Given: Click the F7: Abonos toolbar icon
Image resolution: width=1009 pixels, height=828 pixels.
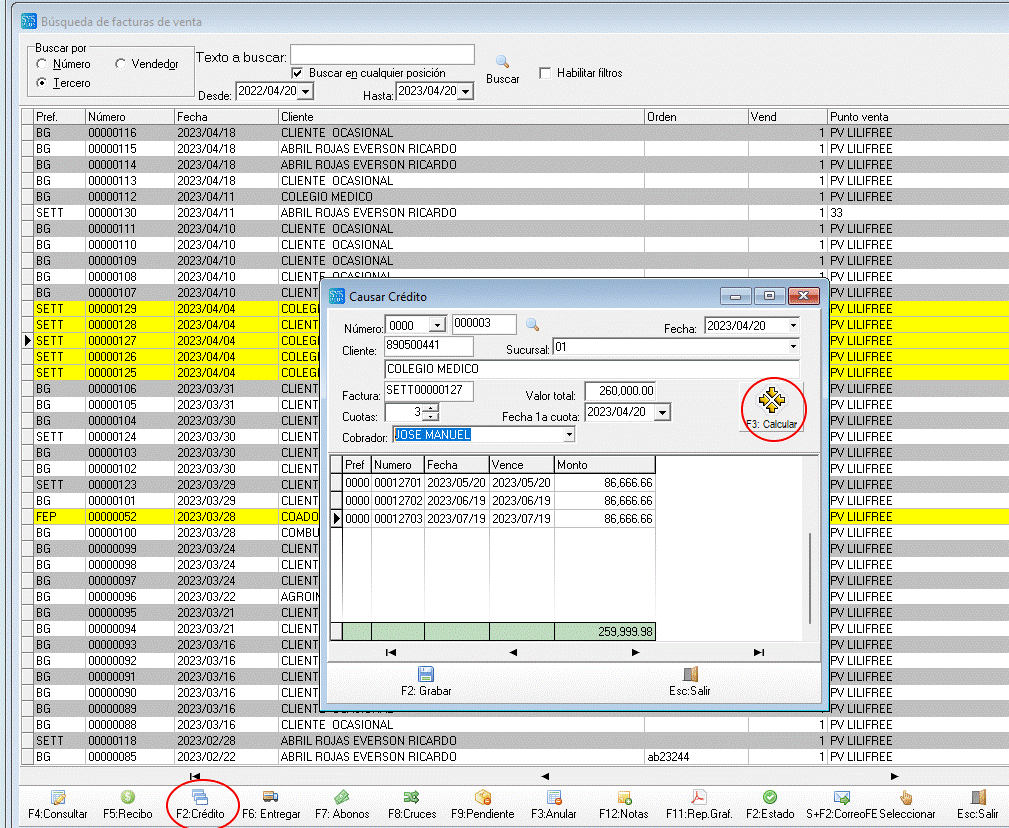Looking at the screenshot, I should click(342, 797).
